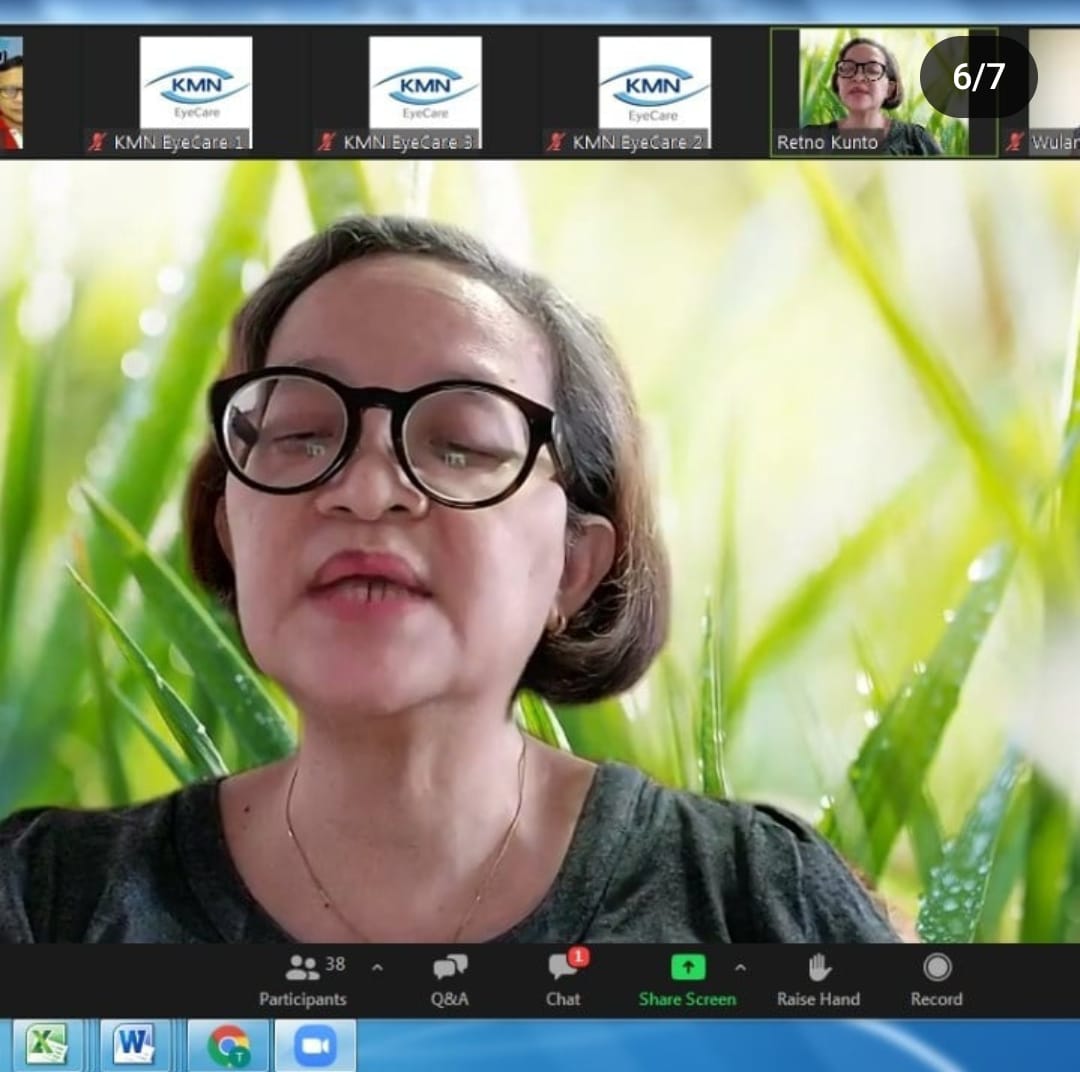Open the Participants panel icon
1080x1072 pixels.
302,968
